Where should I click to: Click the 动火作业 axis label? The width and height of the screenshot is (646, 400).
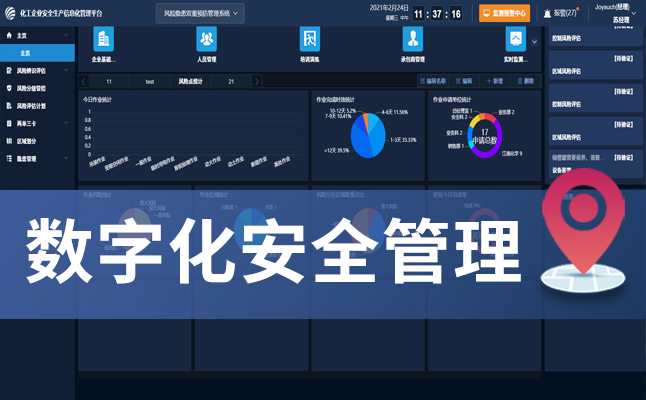pyautogui.click(x=213, y=161)
